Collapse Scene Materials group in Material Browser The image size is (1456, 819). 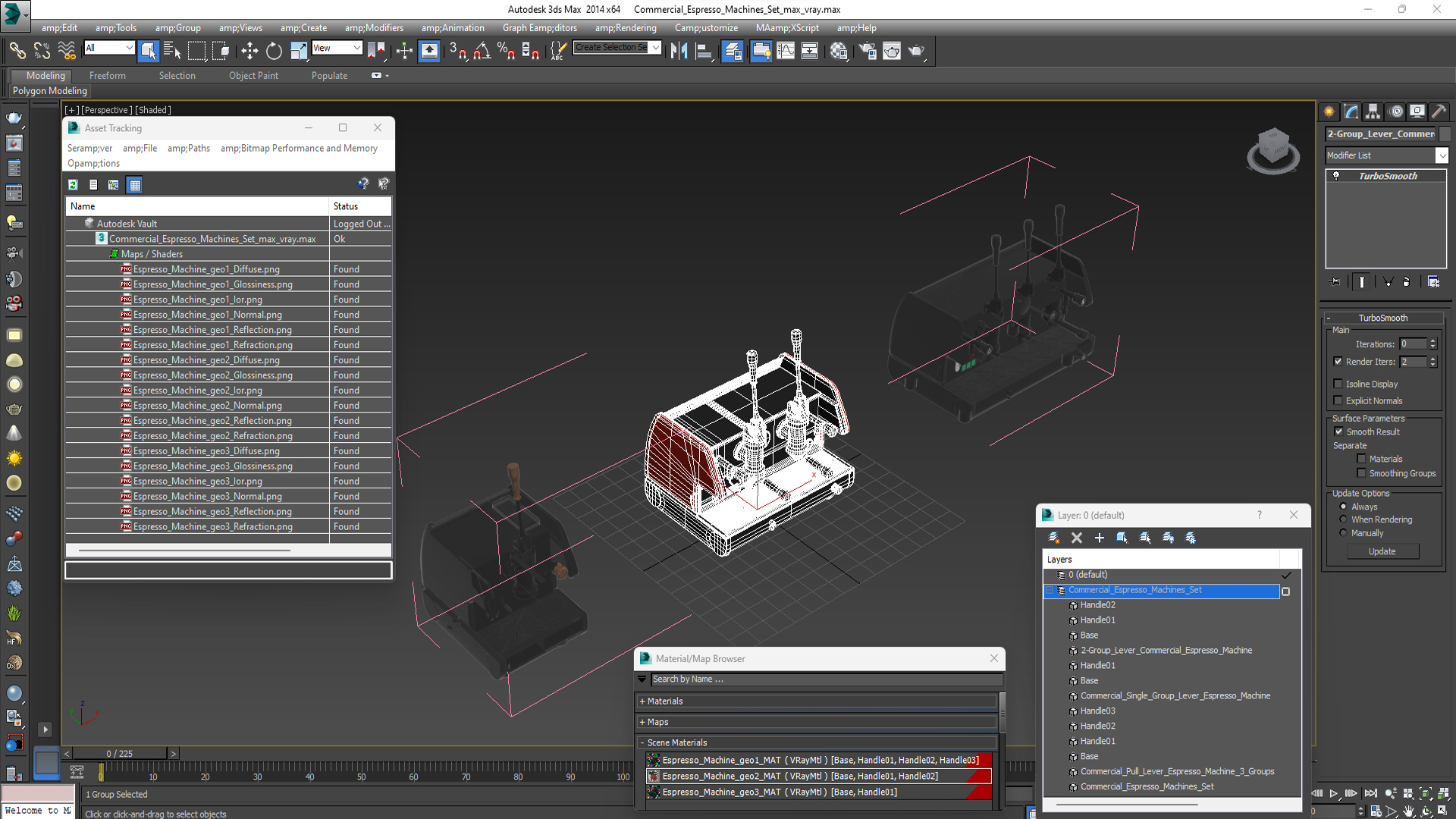(x=817, y=742)
